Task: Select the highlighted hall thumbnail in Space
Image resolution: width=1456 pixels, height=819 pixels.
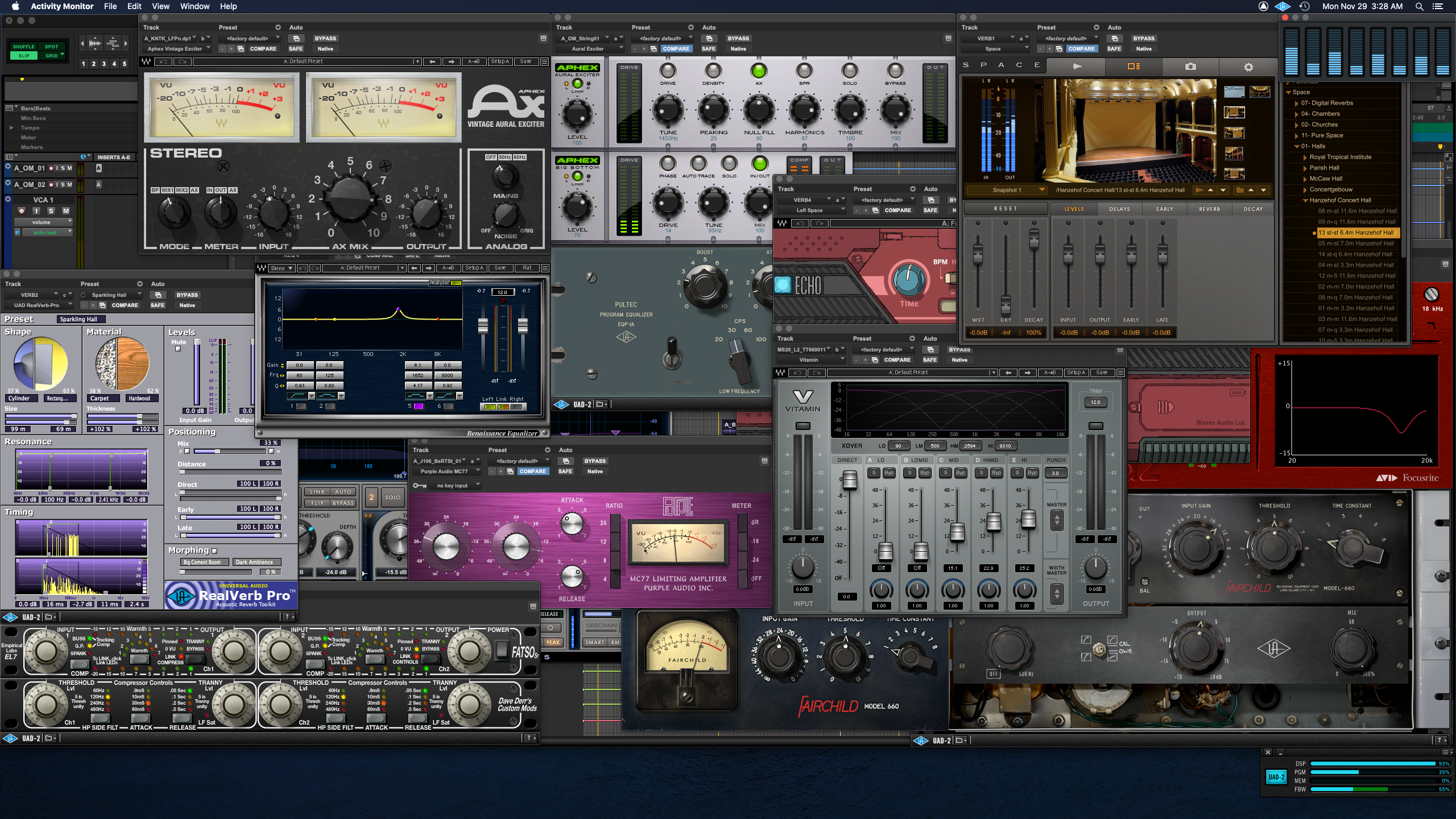Action: click(1234, 113)
